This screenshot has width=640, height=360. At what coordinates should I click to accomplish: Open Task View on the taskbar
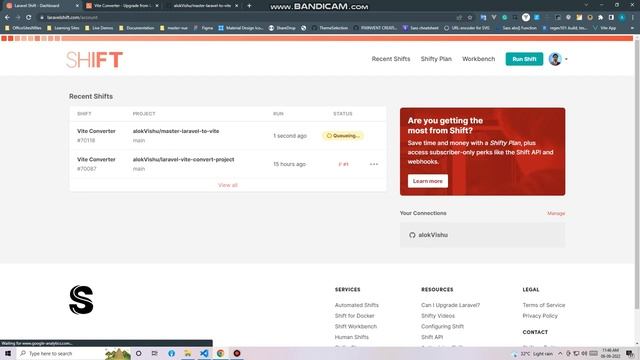[x=155, y=353]
